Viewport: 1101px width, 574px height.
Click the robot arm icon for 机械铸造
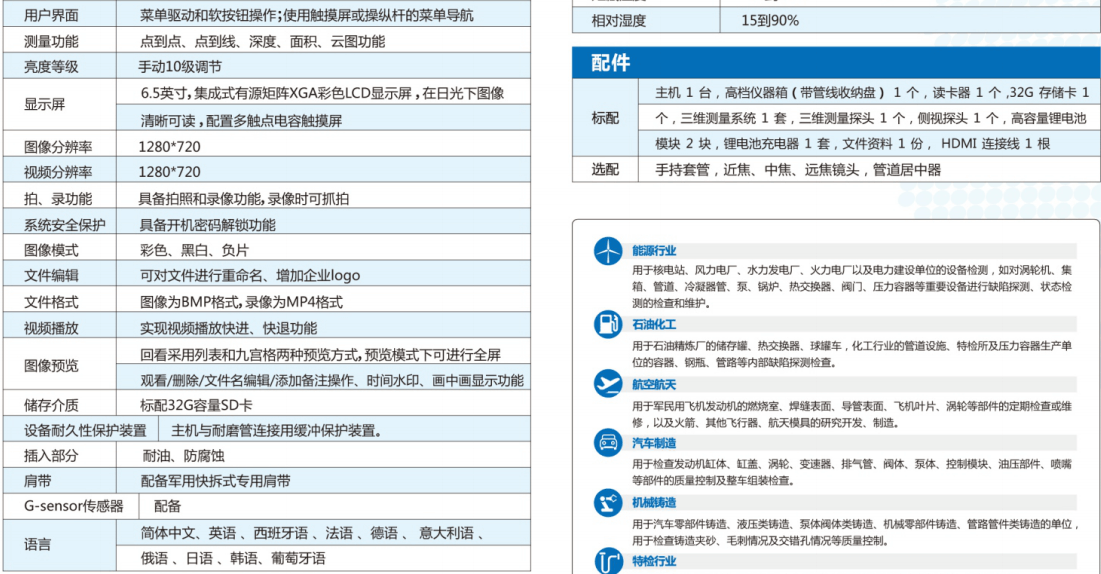607,502
